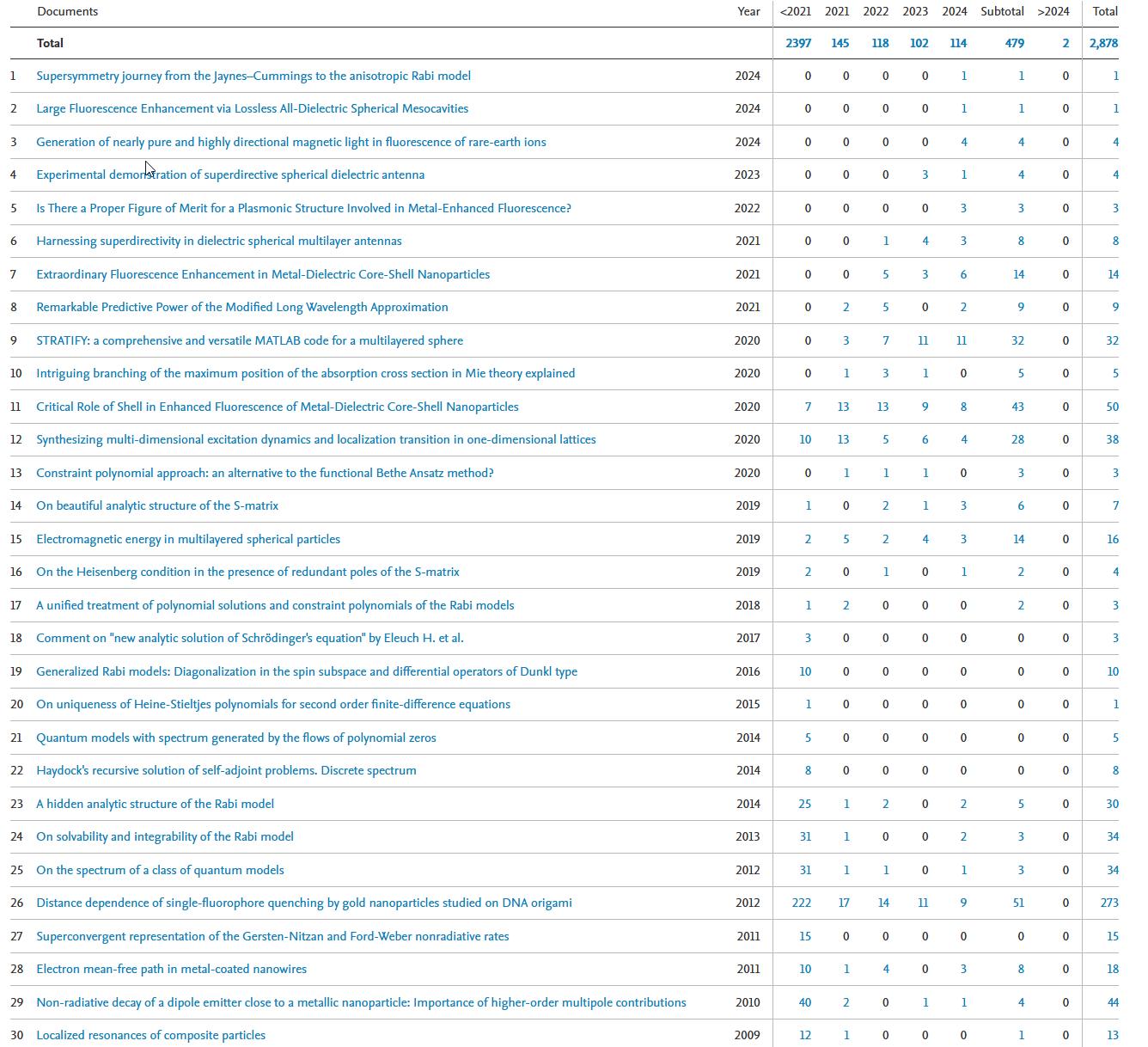1148x1047 pixels.
Task: Open 'On beautiful analytic structure of the S-matrix'
Action: pyautogui.click(x=157, y=505)
